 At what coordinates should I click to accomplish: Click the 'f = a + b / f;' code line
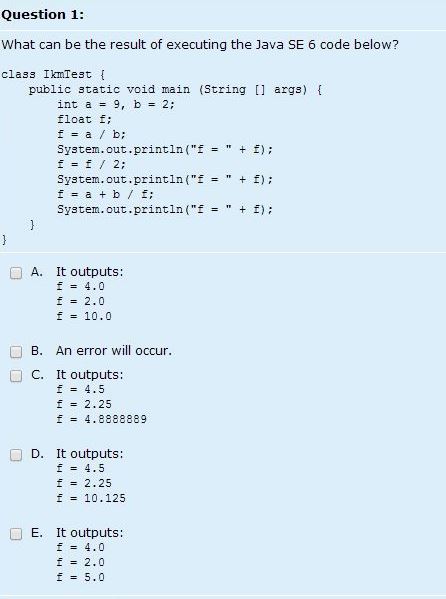[x=105, y=194]
